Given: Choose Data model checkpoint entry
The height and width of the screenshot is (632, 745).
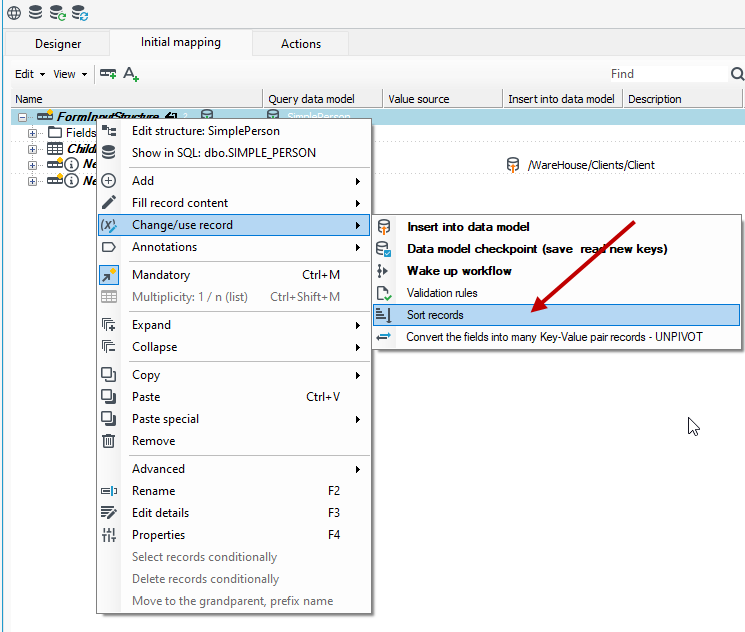Looking at the screenshot, I should 556,249.
